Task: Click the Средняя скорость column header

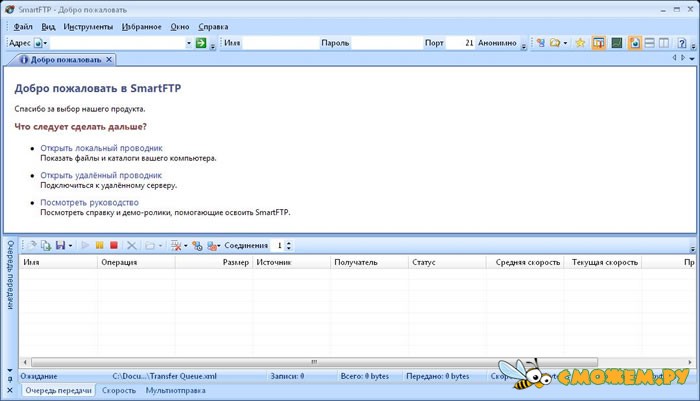Action: coord(525,262)
